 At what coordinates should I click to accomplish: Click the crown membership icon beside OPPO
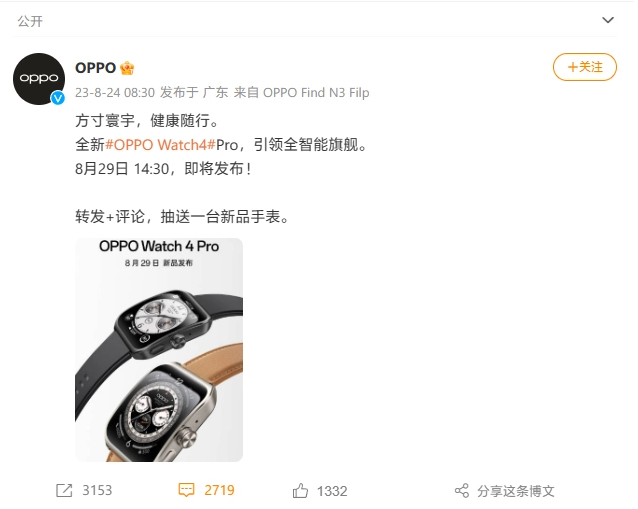pos(127,68)
